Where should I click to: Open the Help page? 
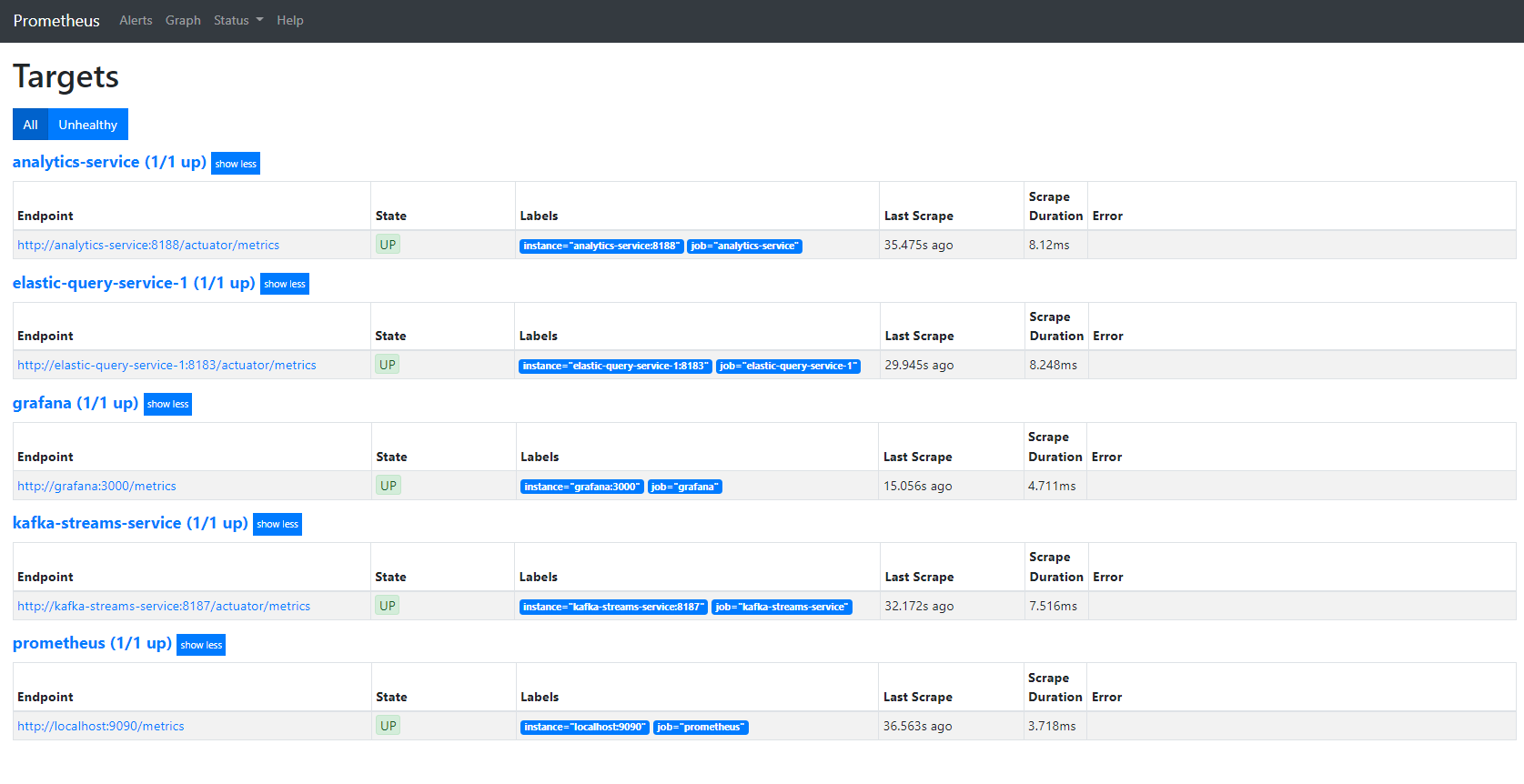[290, 20]
